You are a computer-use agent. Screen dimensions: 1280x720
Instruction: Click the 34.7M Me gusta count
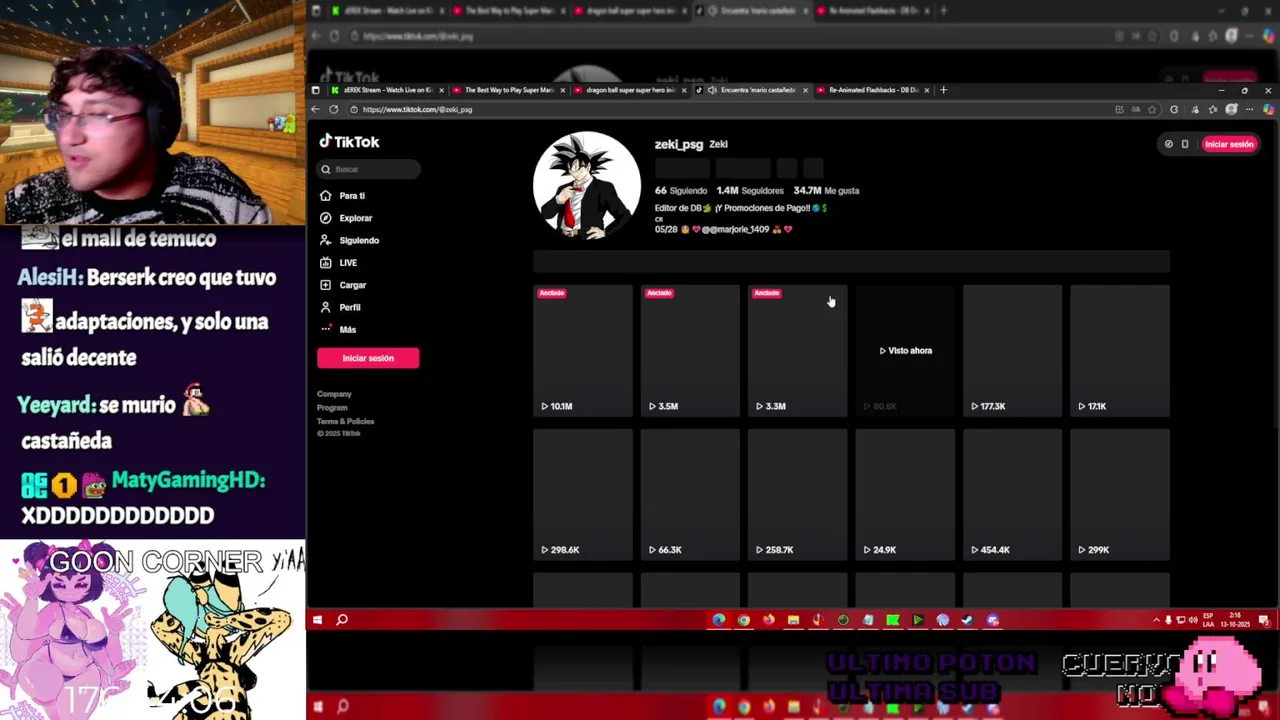pyautogui.click(x=826, y=190)
